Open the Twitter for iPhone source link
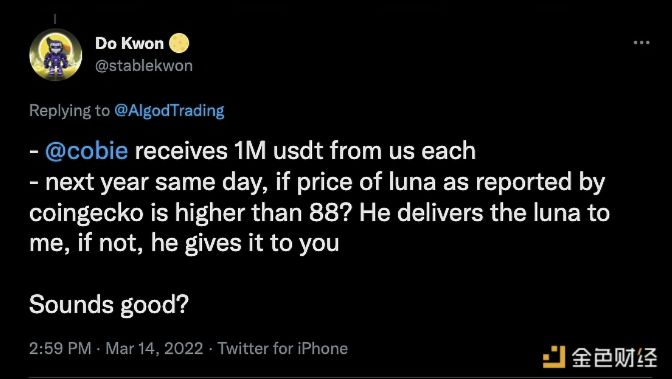Image resolution: width=672 pixels, height=379 pixels. [x=283, y=348]
